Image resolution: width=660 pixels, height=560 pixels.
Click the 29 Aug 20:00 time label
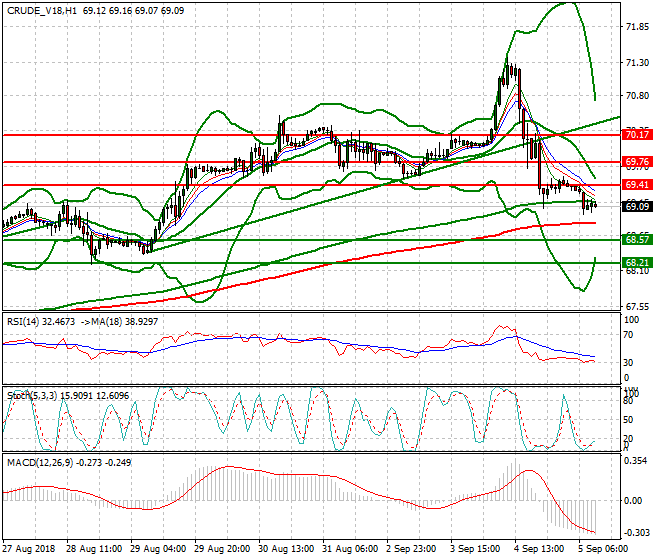222,549
